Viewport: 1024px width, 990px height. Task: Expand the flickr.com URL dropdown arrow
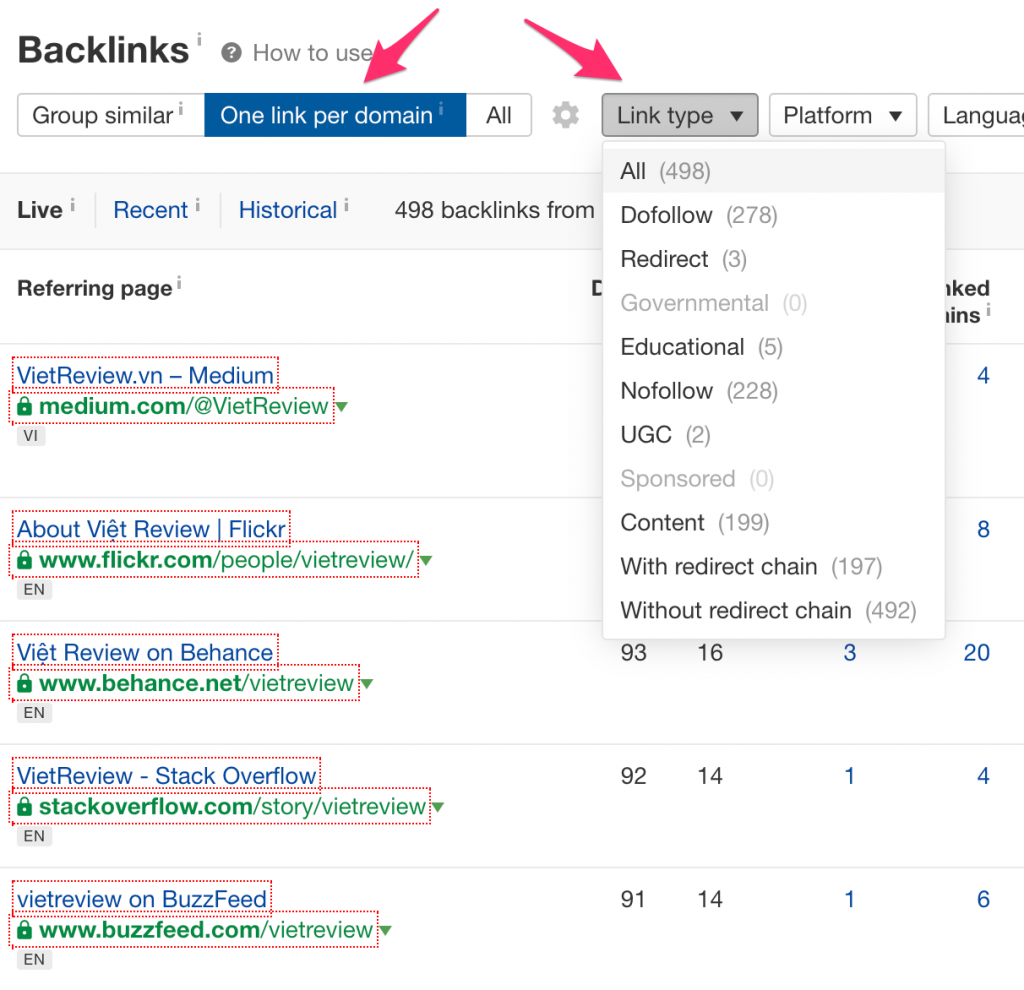pos(426,561)
